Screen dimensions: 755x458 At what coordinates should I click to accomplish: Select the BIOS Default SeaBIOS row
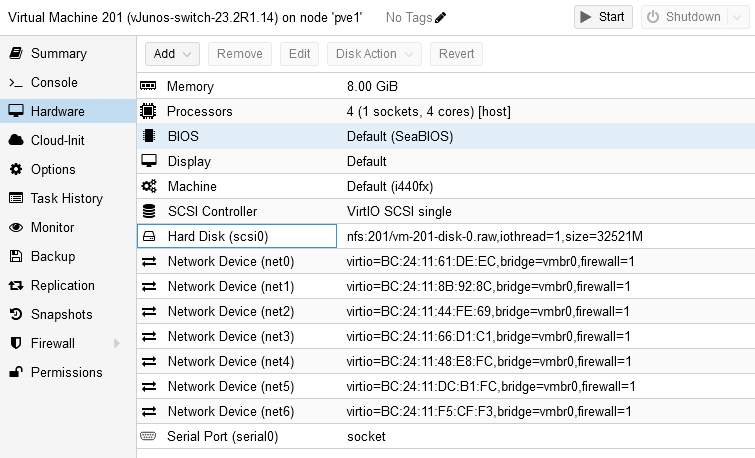pos(446,136)
